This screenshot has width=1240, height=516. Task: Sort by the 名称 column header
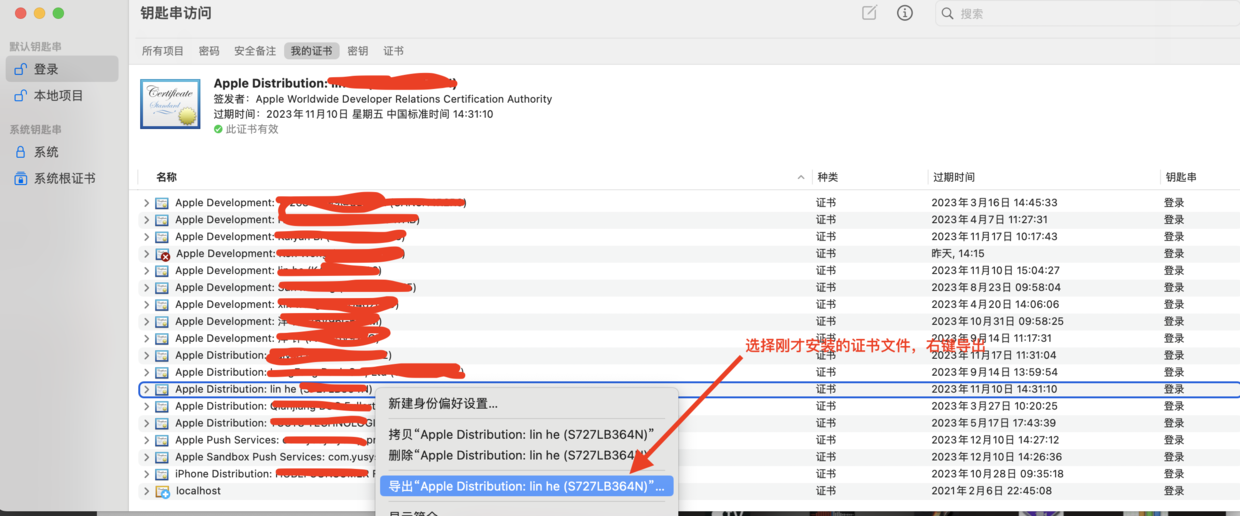pos(166,177)
